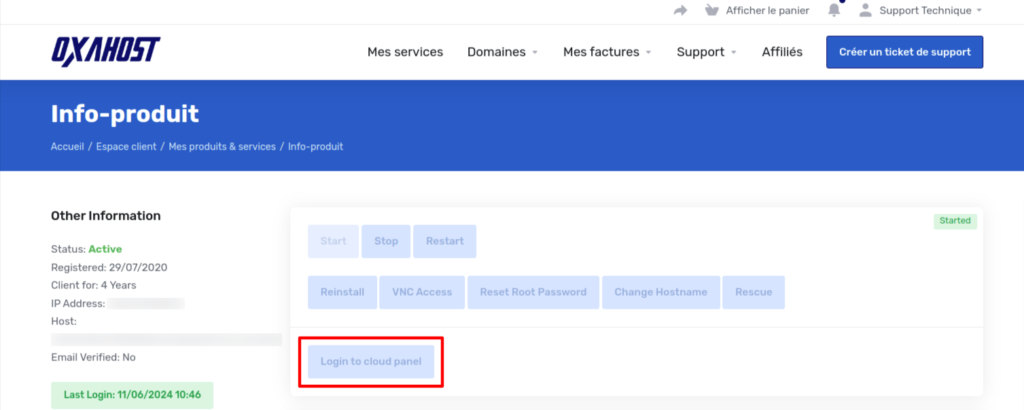
Task: Click Créer un ticket de support button
Action: (904, 52)
